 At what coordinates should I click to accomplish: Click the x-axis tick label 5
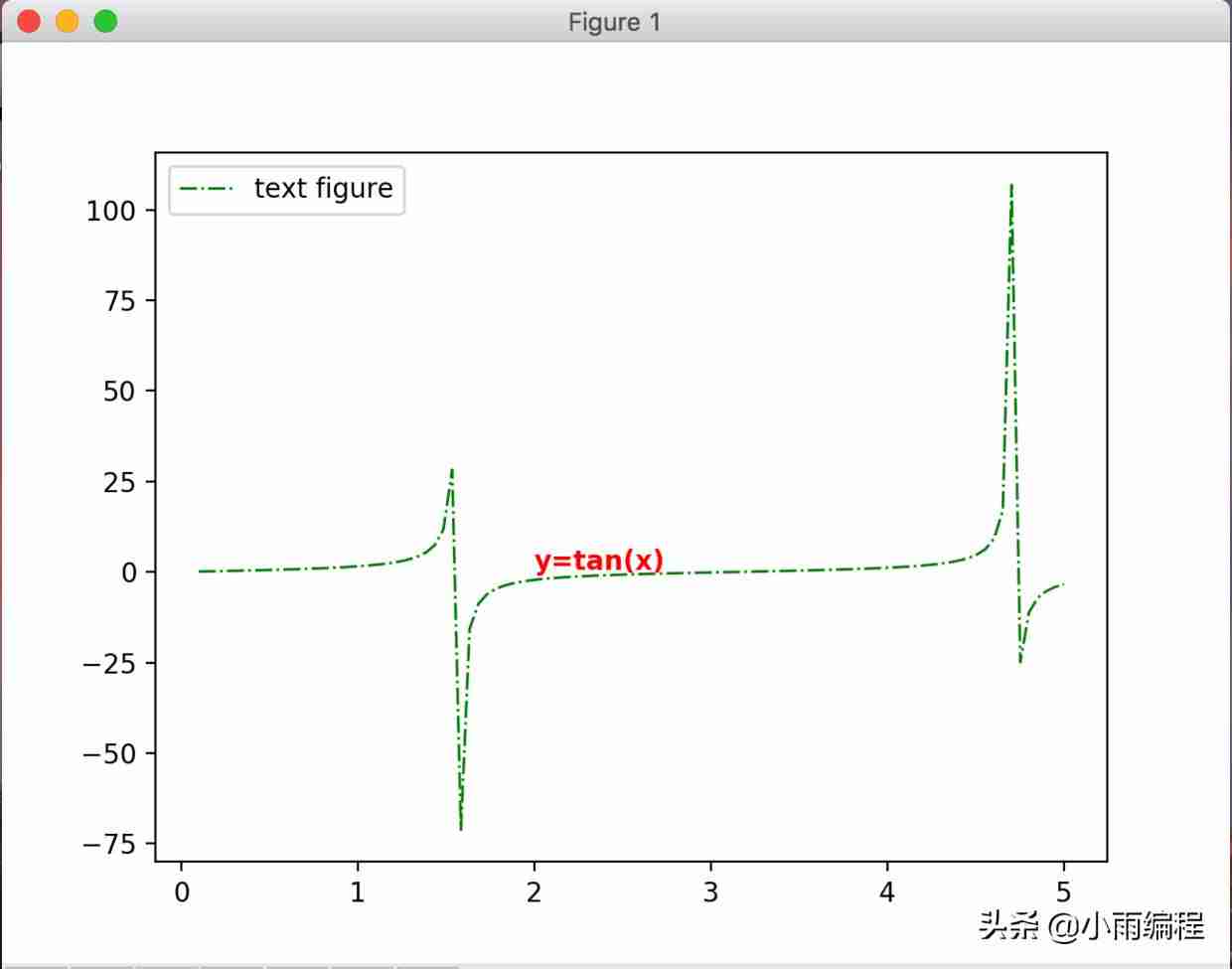pos(1064,892)
